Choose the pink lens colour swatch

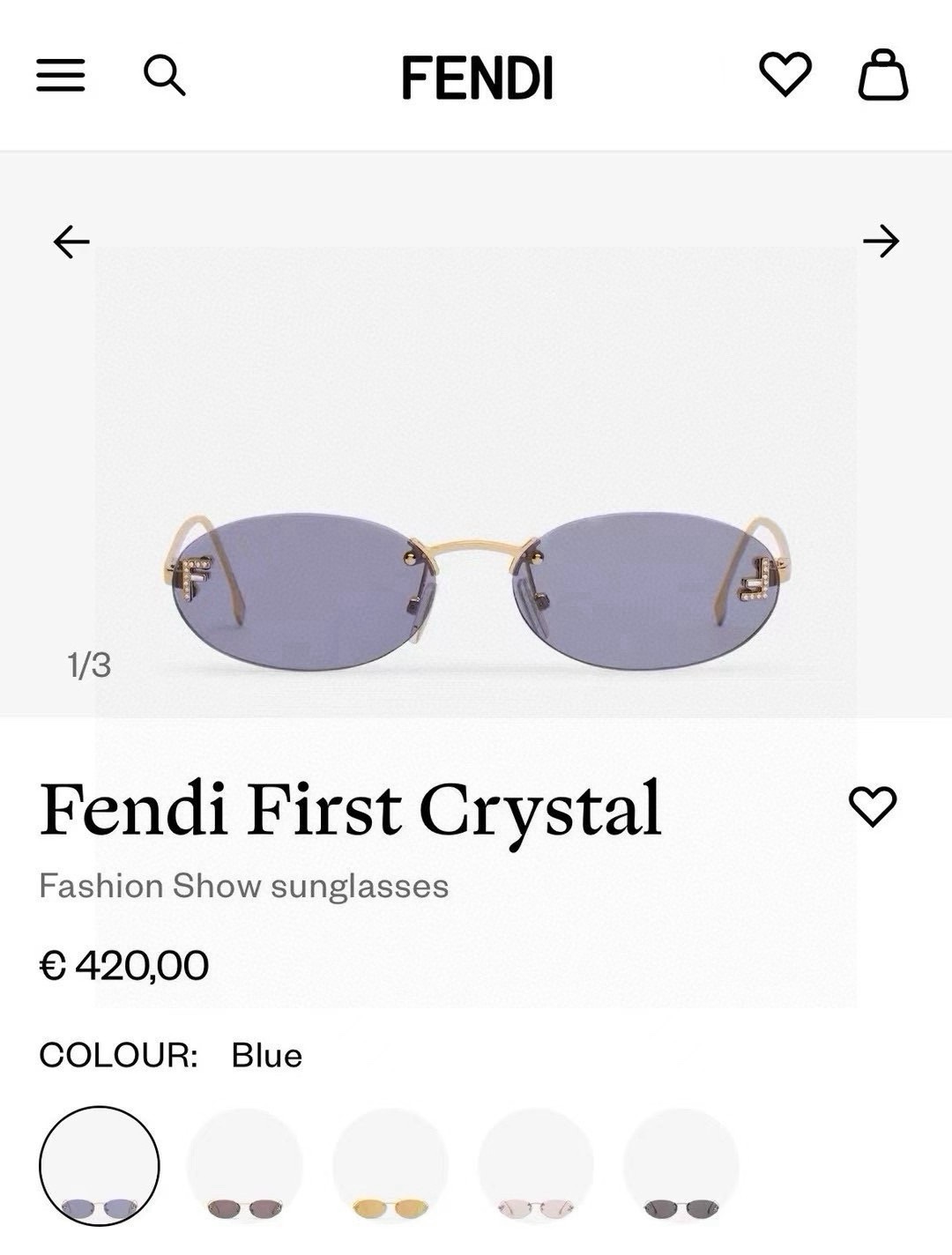[x=535, y=1166]
